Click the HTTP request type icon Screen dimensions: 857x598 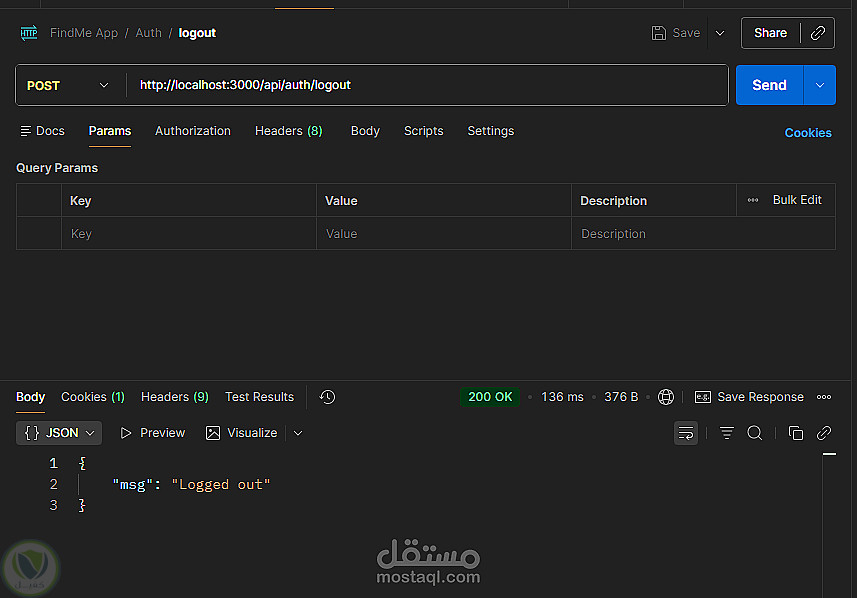29,33
